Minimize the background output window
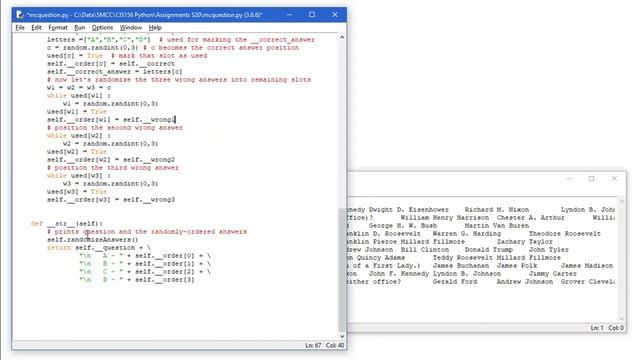 point(569,179)
